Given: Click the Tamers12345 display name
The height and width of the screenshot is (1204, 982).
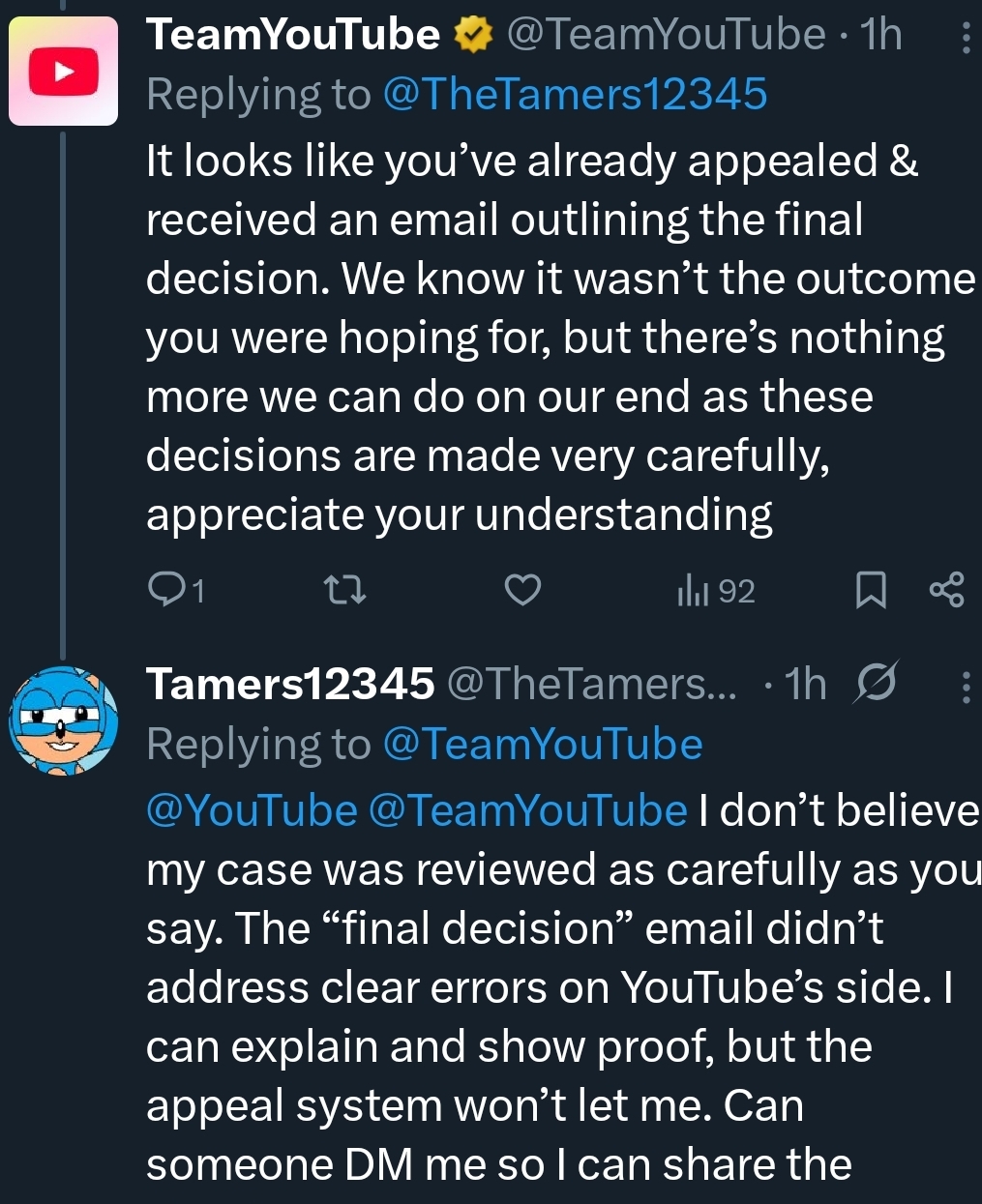Looking at the screenshot, I should tap(290, 685).
